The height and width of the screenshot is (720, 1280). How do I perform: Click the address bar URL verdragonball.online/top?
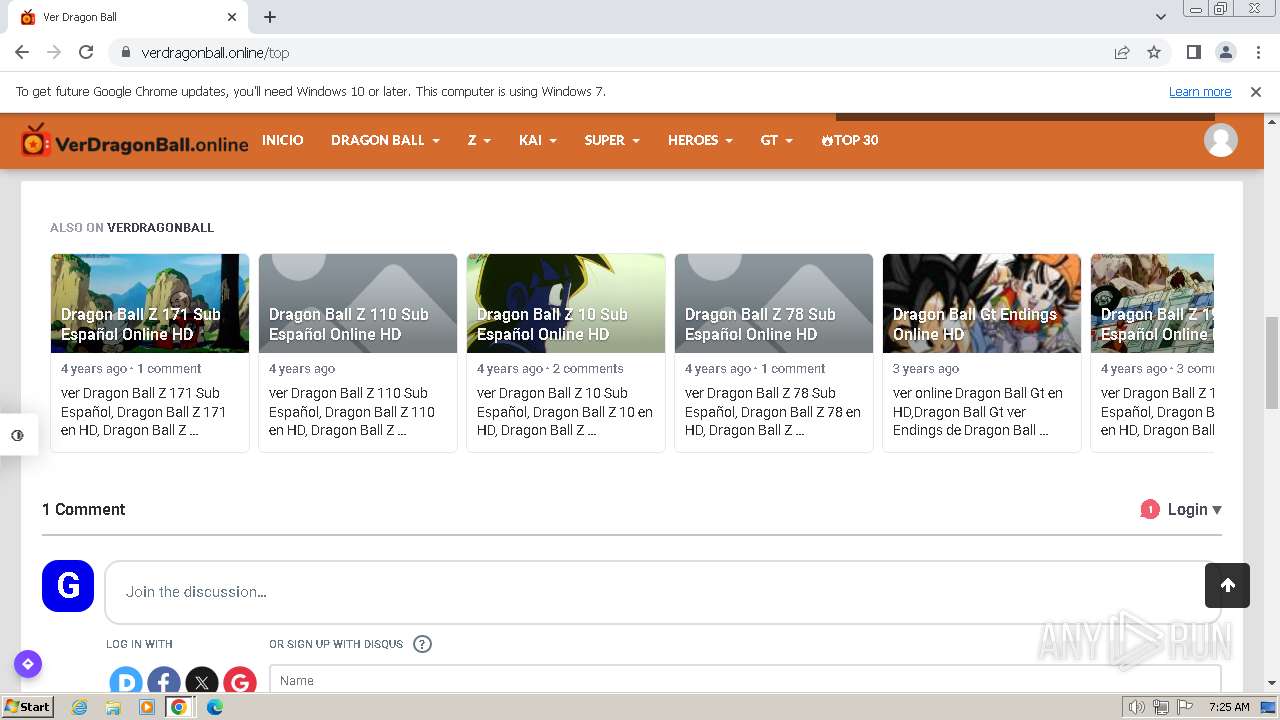coord(215,53)
